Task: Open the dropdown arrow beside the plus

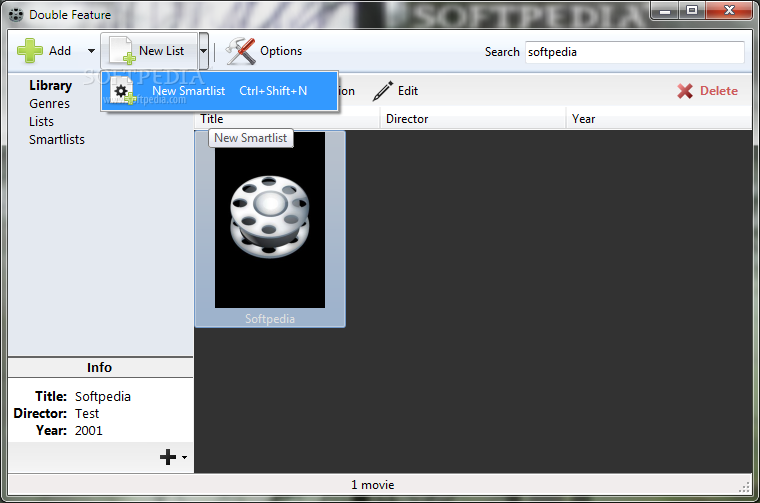Action: coord(184,457)
